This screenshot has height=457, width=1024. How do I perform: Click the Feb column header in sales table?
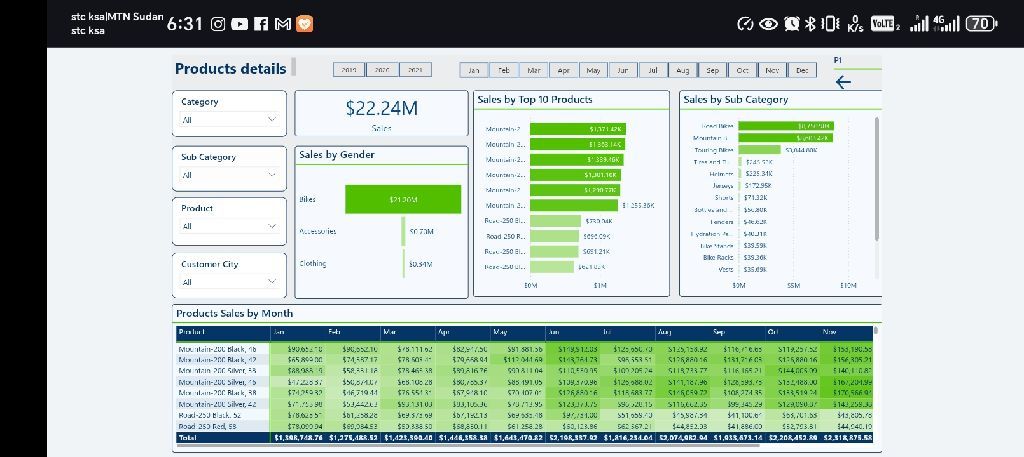click(335, 331)
